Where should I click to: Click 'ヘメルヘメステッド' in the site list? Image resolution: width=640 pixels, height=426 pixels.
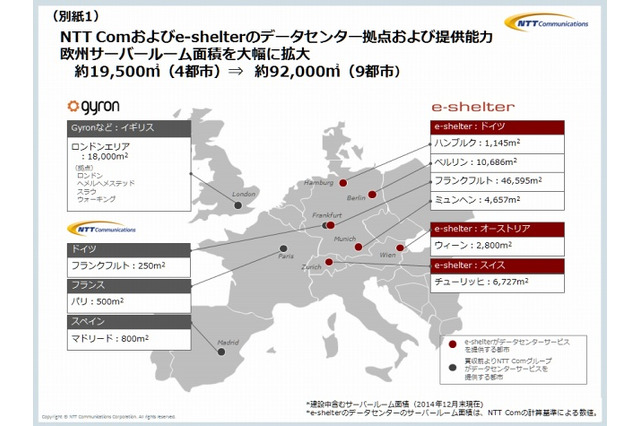click(106, 183)
